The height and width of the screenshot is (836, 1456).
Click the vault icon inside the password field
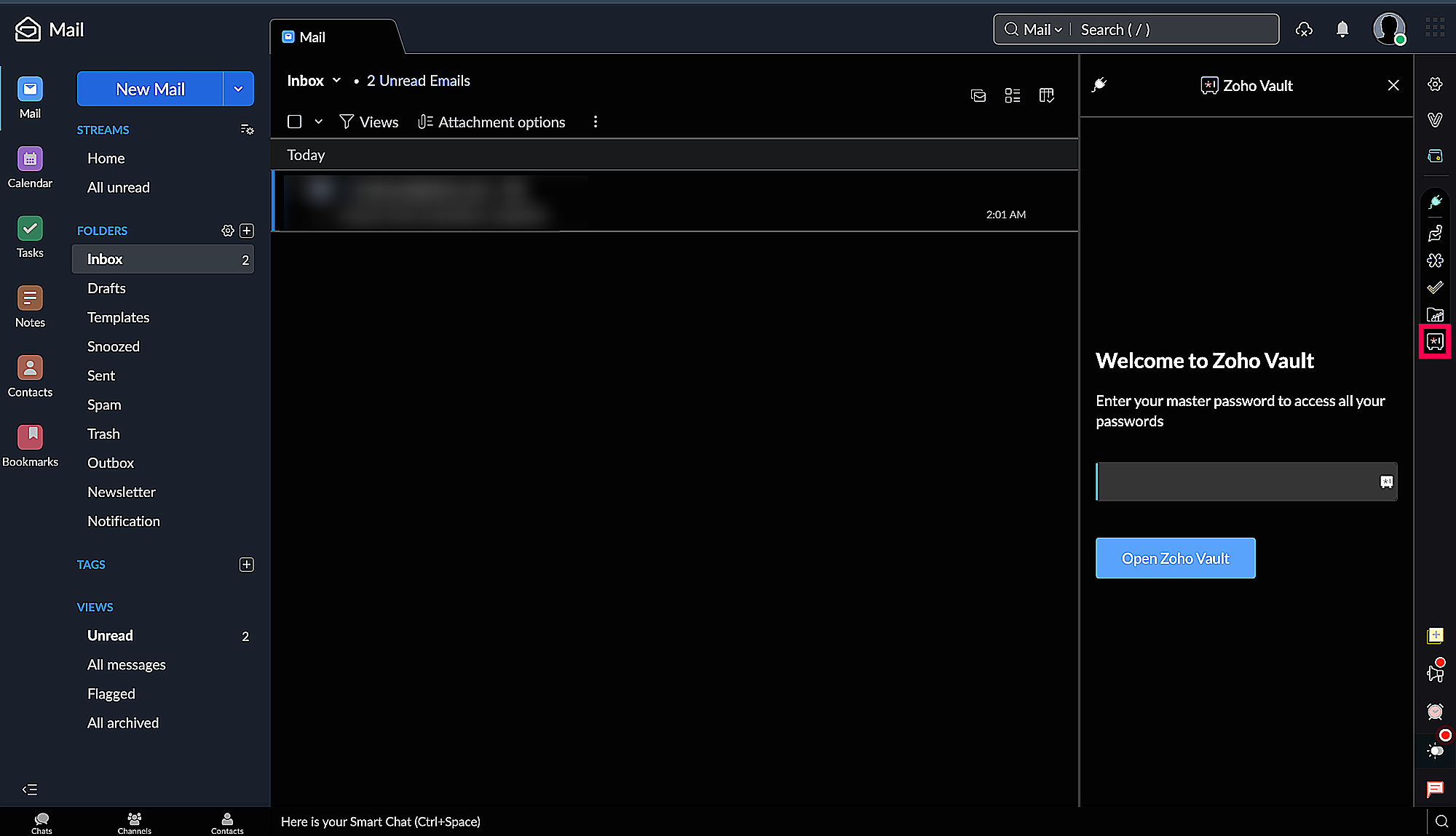[x=1386, y=482]
